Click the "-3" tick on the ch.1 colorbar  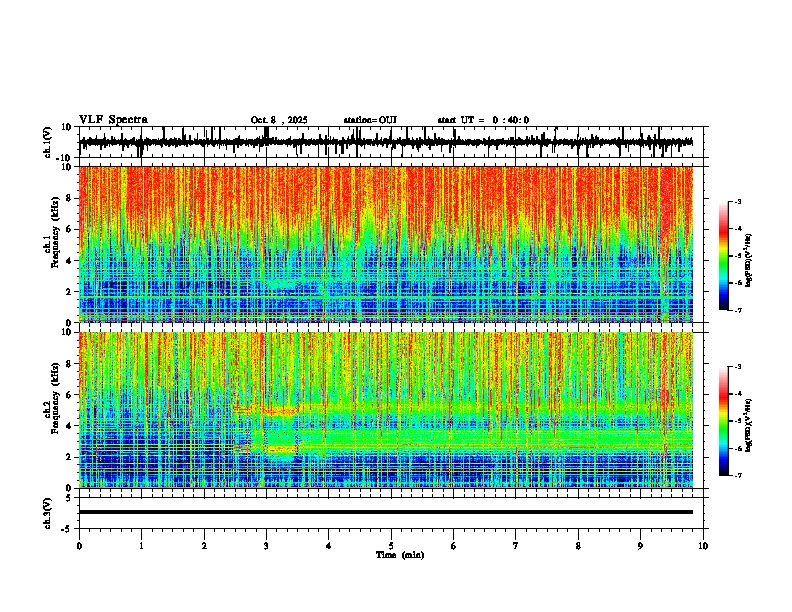(737, 202)
